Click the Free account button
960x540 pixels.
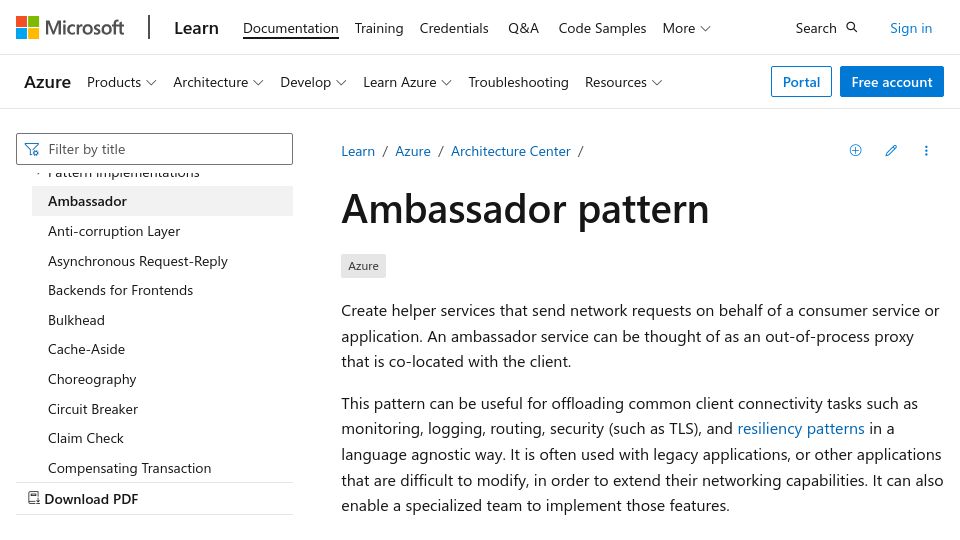891,81
